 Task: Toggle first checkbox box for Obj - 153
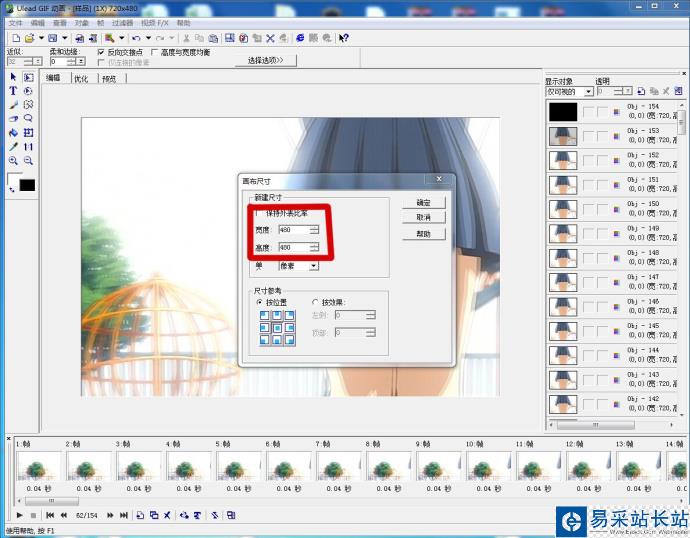point(588,136)
